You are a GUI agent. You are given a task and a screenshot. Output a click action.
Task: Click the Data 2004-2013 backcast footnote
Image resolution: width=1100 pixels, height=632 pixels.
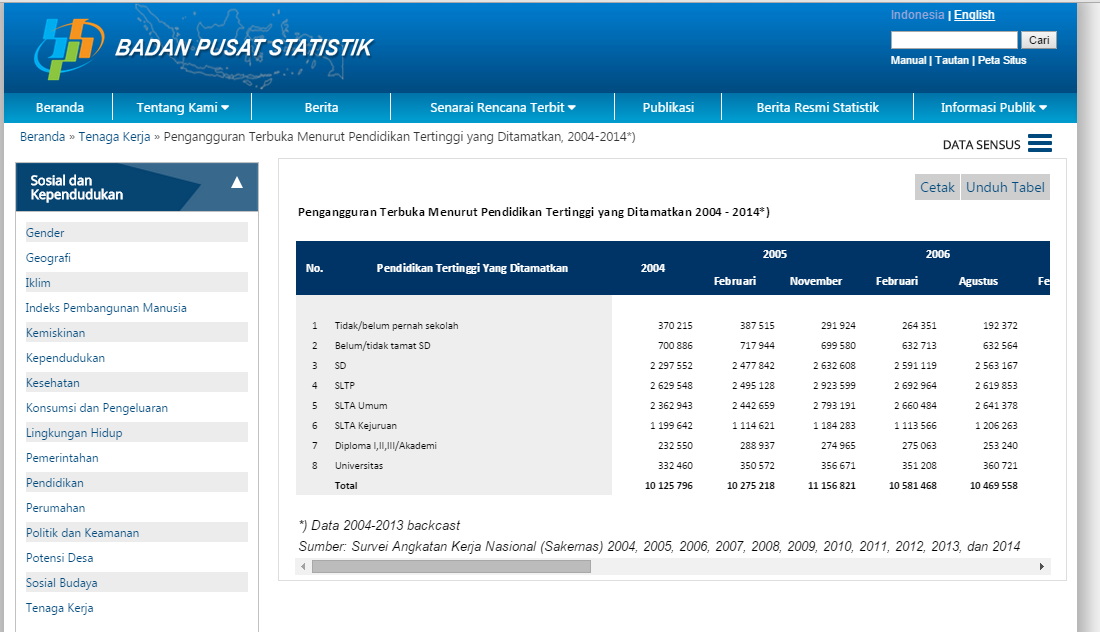[x=380, y=525]
